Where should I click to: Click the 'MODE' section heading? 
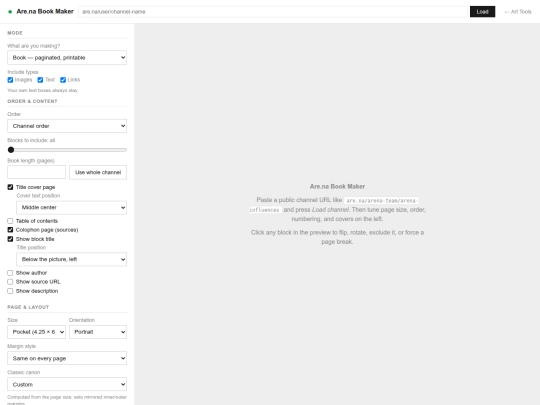point(15,33)
